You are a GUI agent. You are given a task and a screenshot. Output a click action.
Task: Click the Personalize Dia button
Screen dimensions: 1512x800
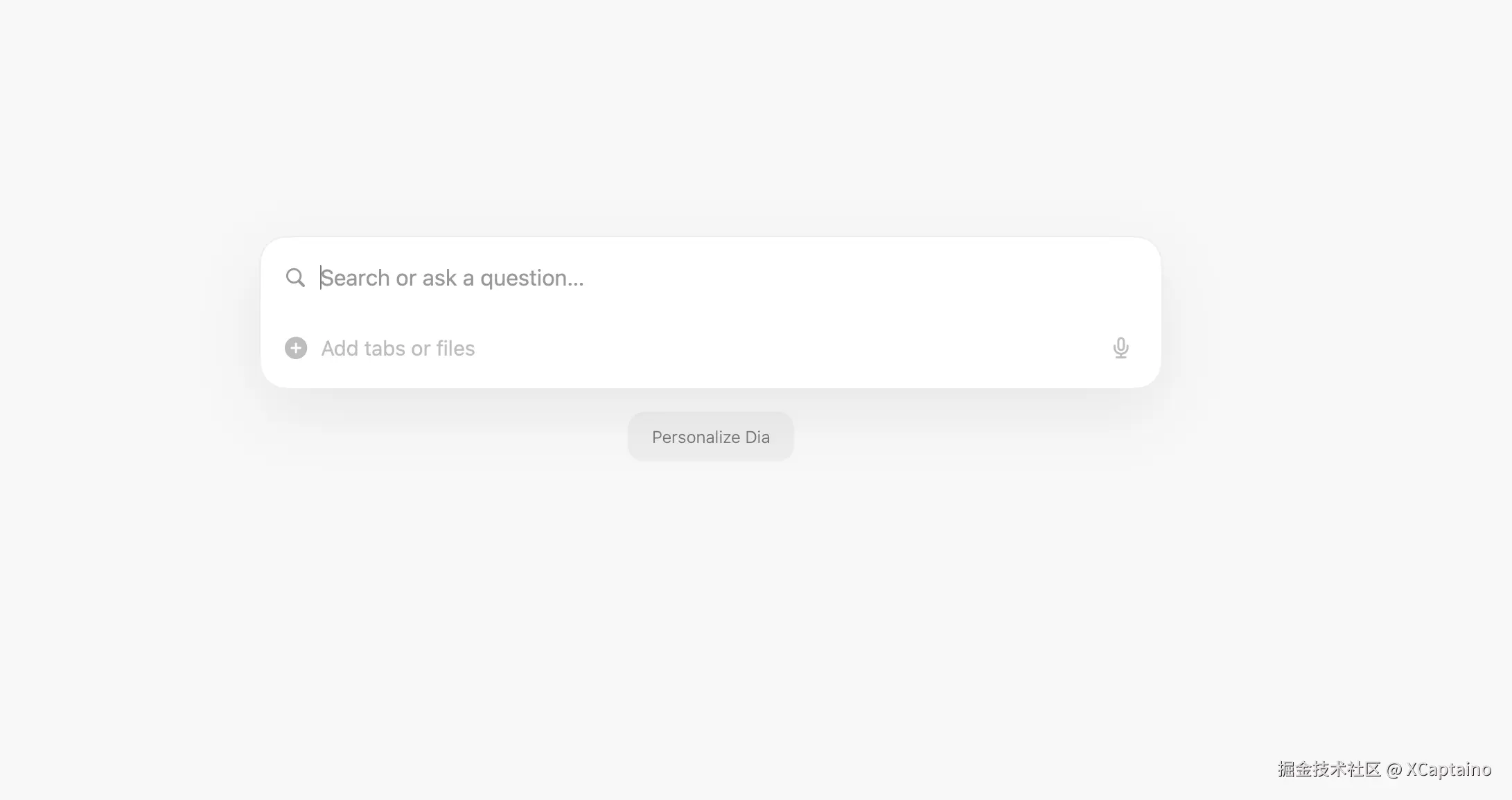click(710, 437)
